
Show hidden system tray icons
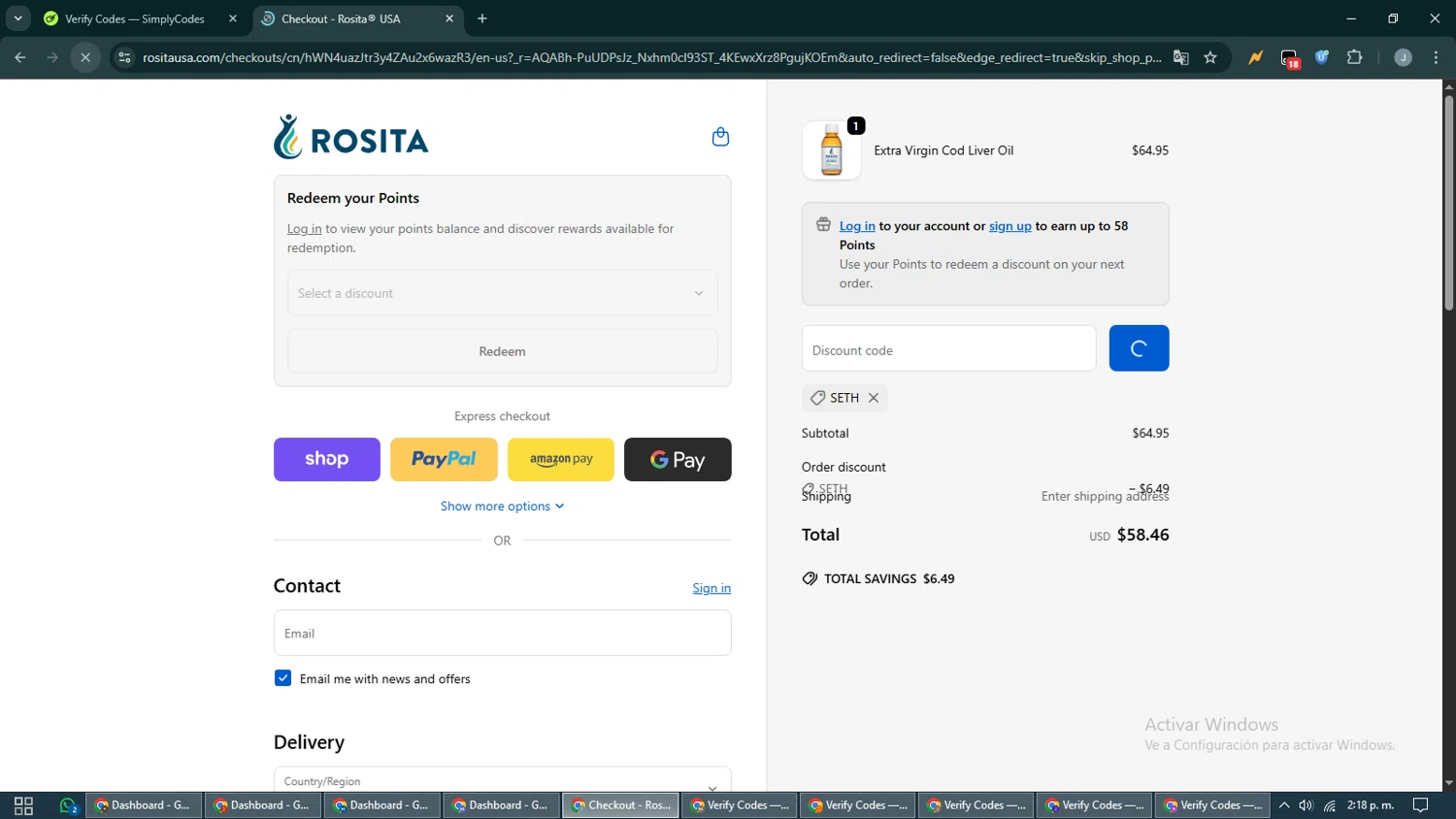1284,805
